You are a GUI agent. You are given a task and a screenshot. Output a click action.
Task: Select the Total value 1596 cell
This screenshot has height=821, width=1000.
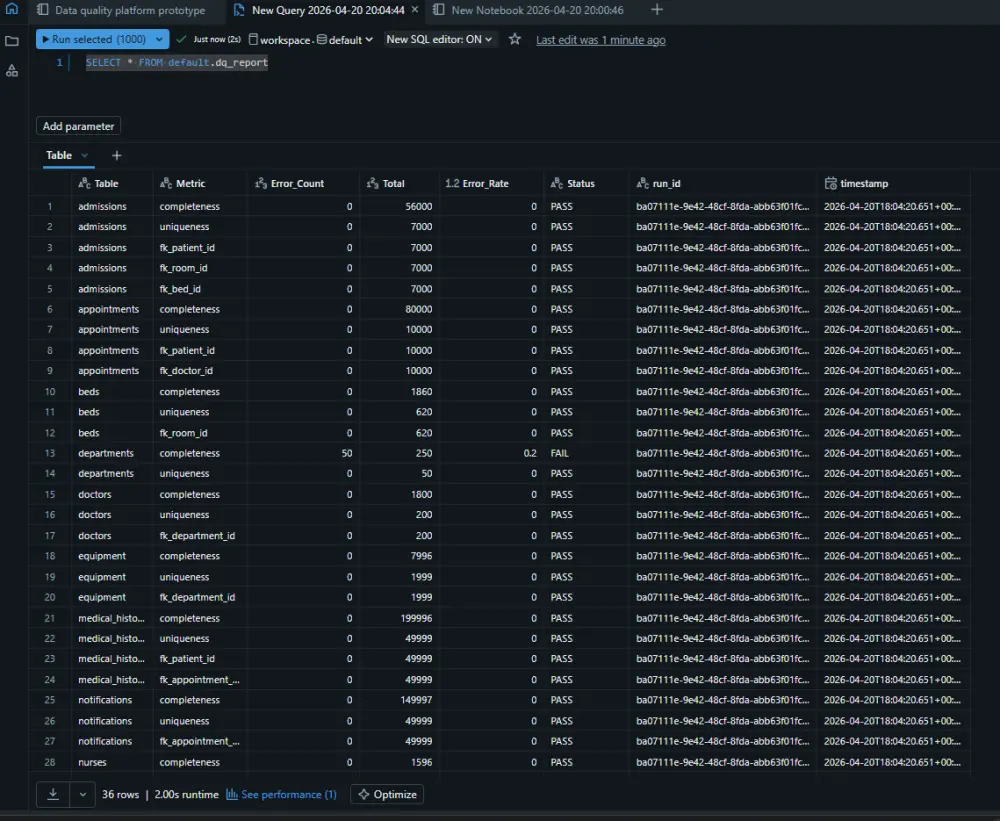tap(399, 762)
